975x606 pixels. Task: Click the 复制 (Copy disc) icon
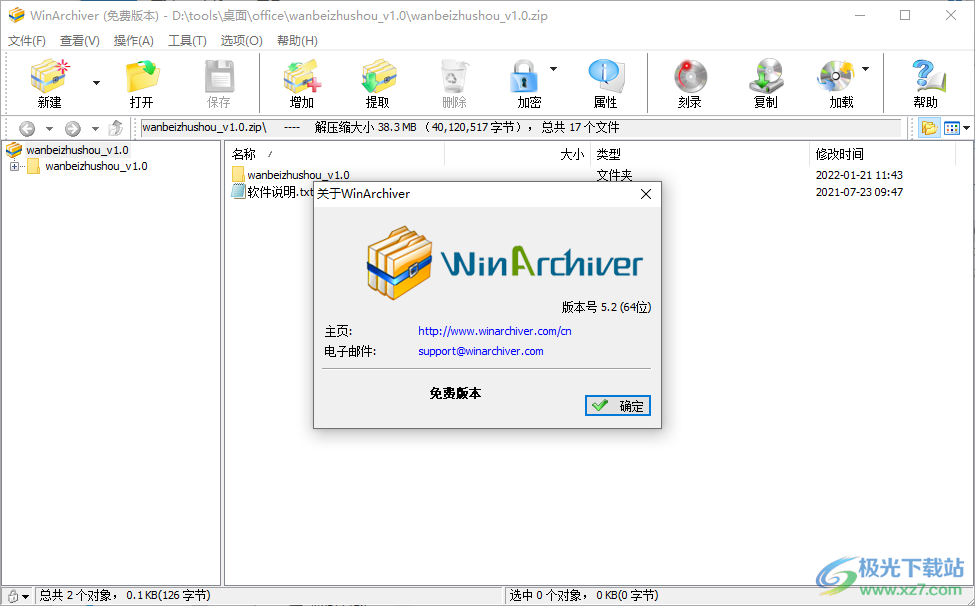[x=766, y=76]
